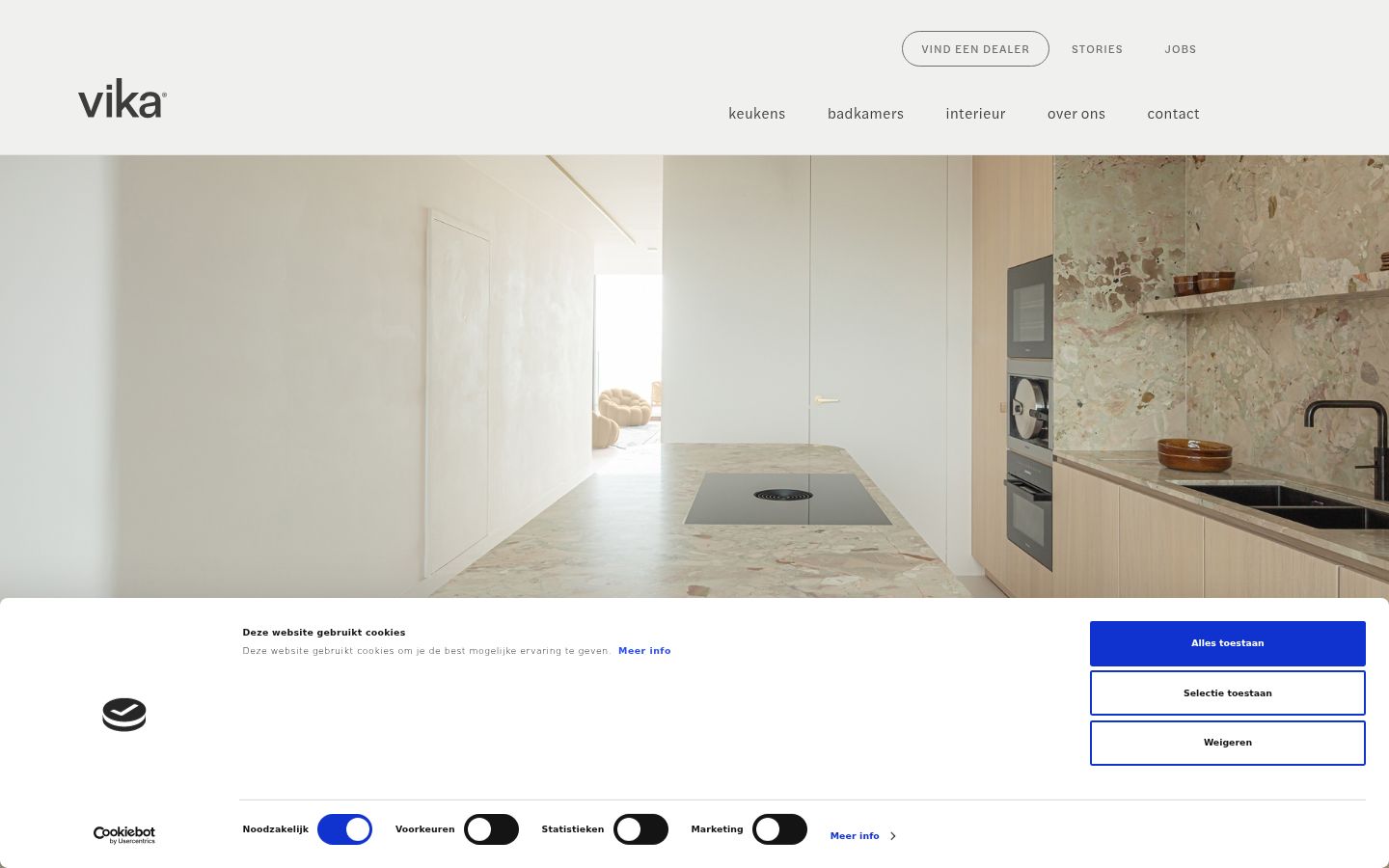Open the keukens menu
This screenshot has height=868, width=1389.
[757, 114]
